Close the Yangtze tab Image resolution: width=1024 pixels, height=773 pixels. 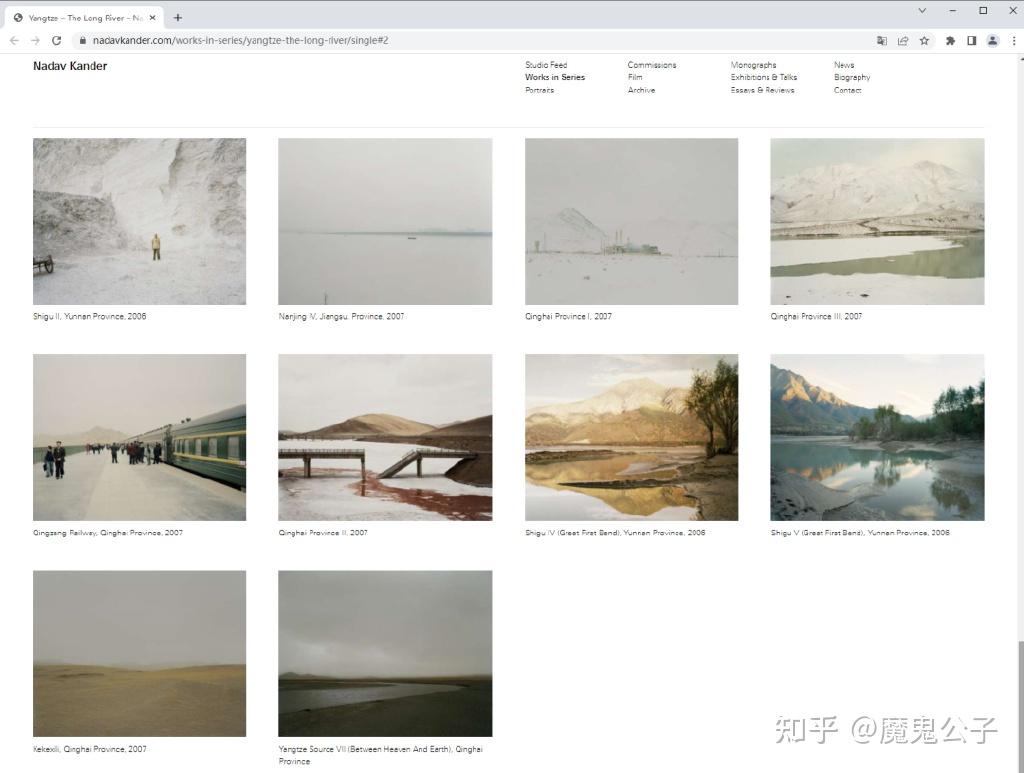pyautogui.click(x=152, y=18)
